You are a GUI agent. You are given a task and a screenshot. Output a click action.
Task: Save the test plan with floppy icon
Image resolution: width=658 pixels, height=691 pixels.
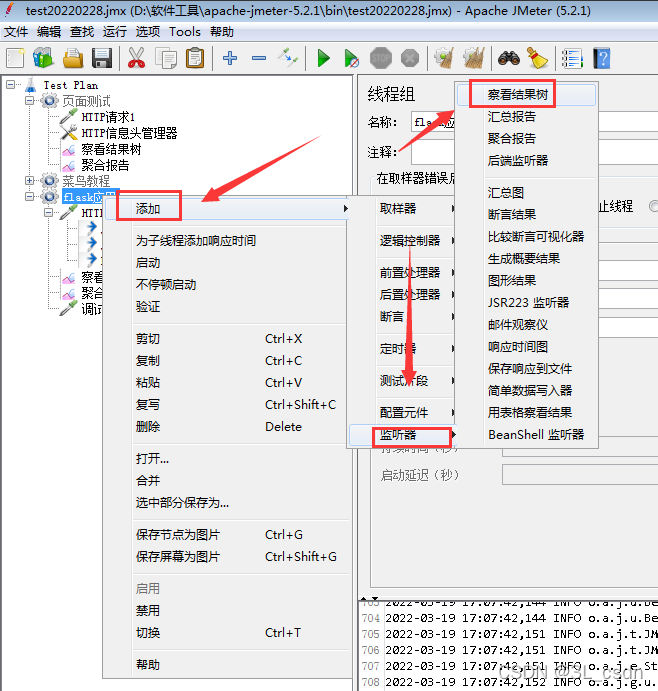102,58
